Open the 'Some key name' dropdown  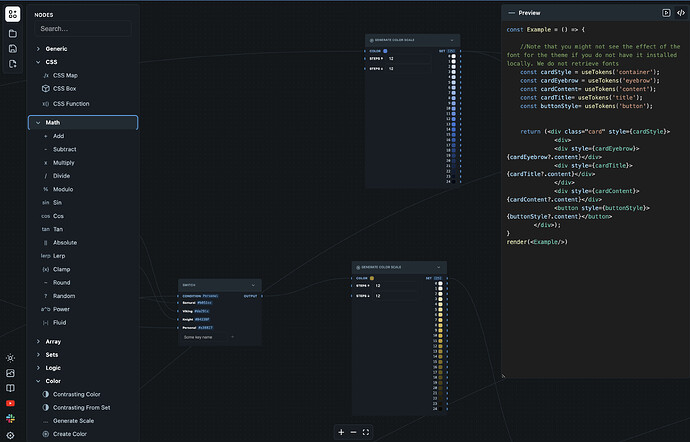click(208, 338)
